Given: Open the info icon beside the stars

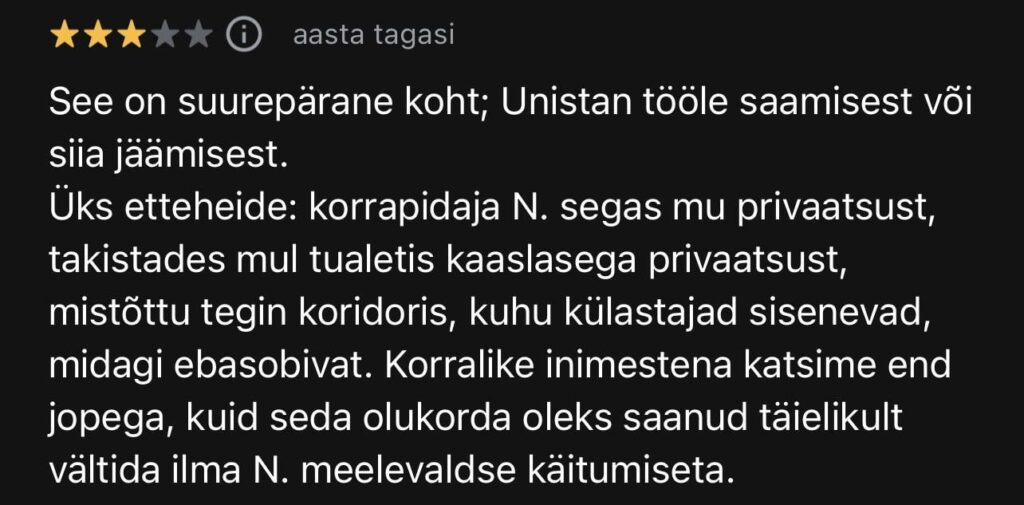Looking at the screenshot, I should tap(243, 36).
